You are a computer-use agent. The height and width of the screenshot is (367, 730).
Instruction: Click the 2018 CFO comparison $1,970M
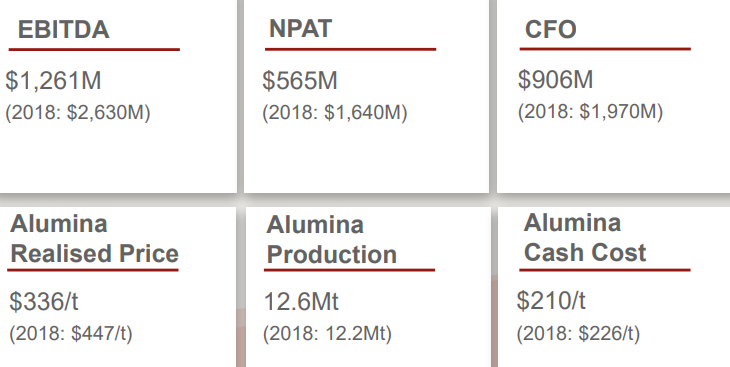point(590,112)
